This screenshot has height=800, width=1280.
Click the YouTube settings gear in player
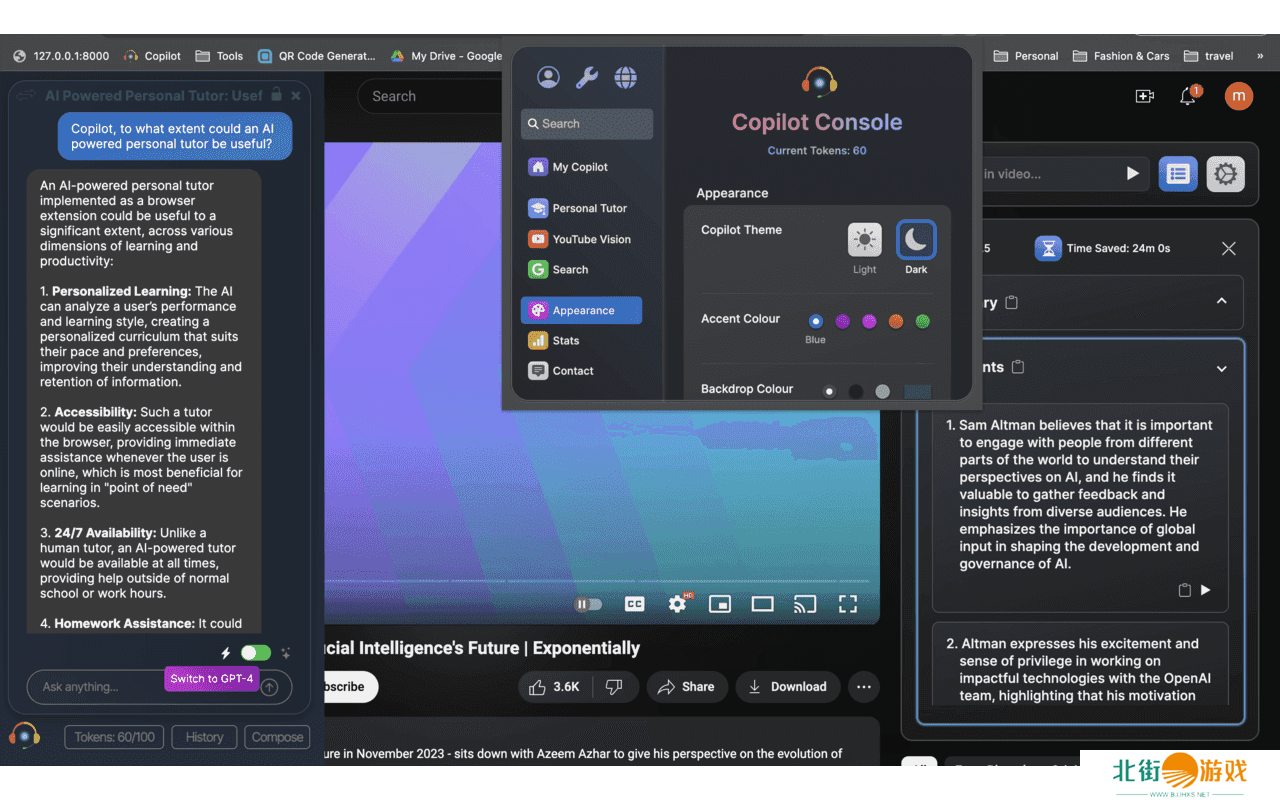677,604
